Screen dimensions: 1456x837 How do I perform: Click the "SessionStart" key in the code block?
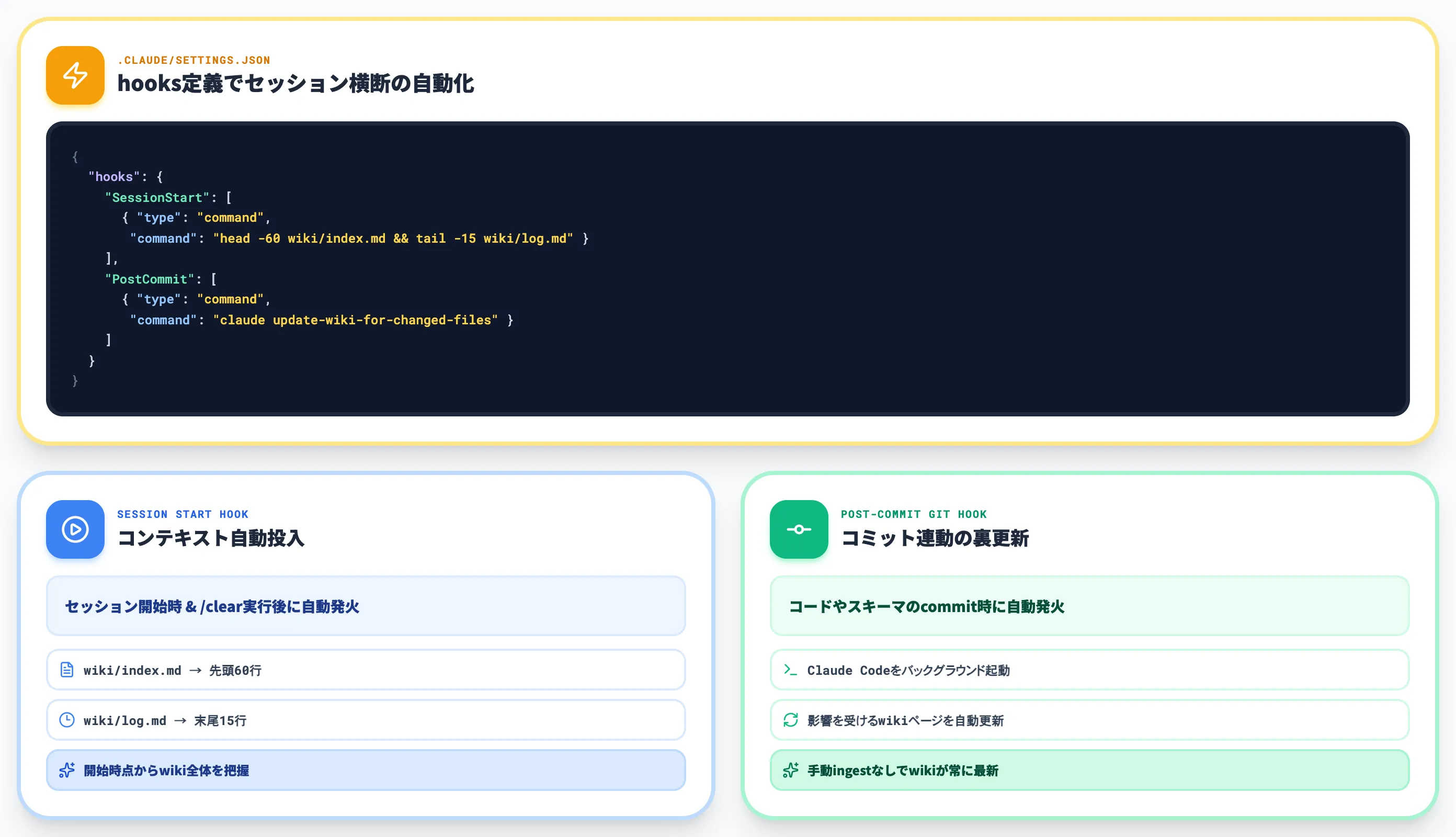tap(157, 197)
